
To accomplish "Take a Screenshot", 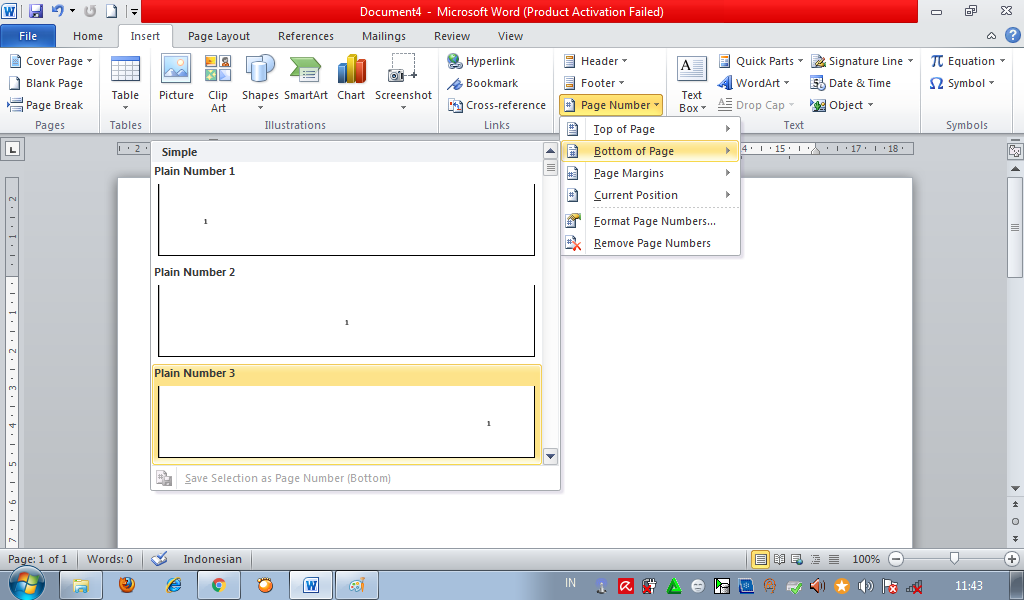I will click(x=403, y=80).
